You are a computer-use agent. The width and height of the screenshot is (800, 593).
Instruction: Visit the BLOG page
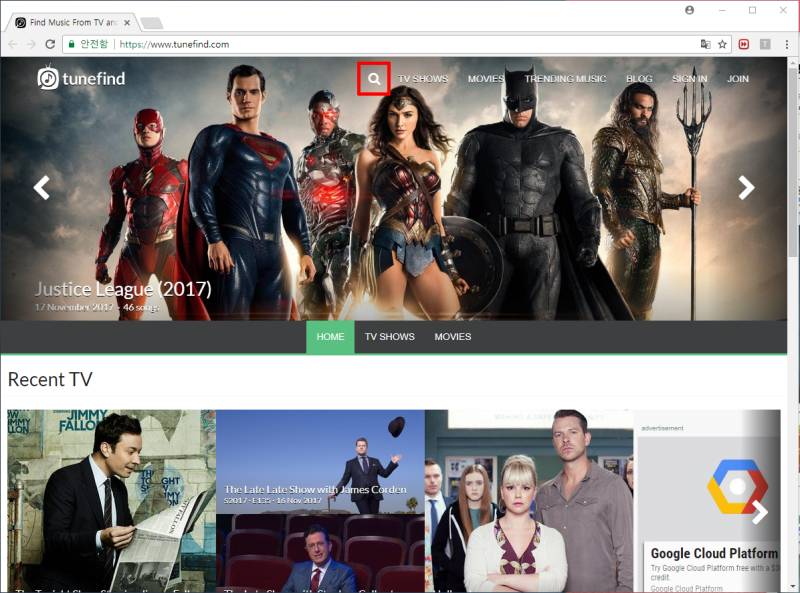pyautogui.click(x=639, y=79)
